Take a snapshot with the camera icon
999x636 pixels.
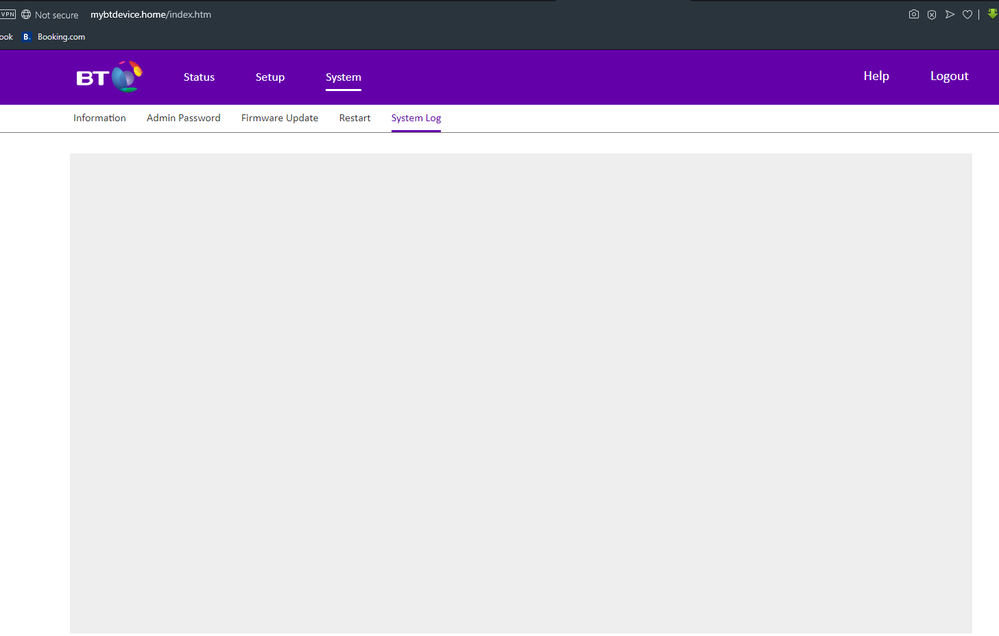tap(913, 15)
